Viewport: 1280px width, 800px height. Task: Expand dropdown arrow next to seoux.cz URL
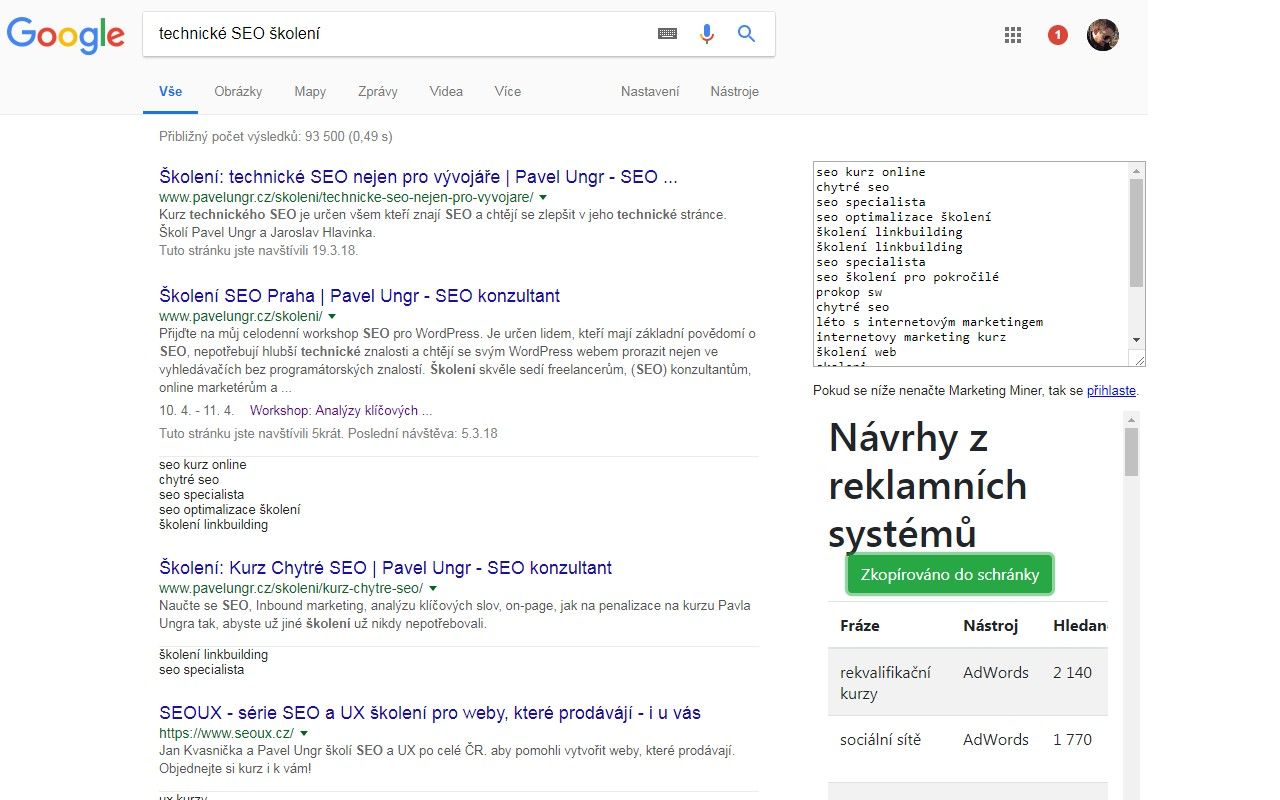pos(304,734)
